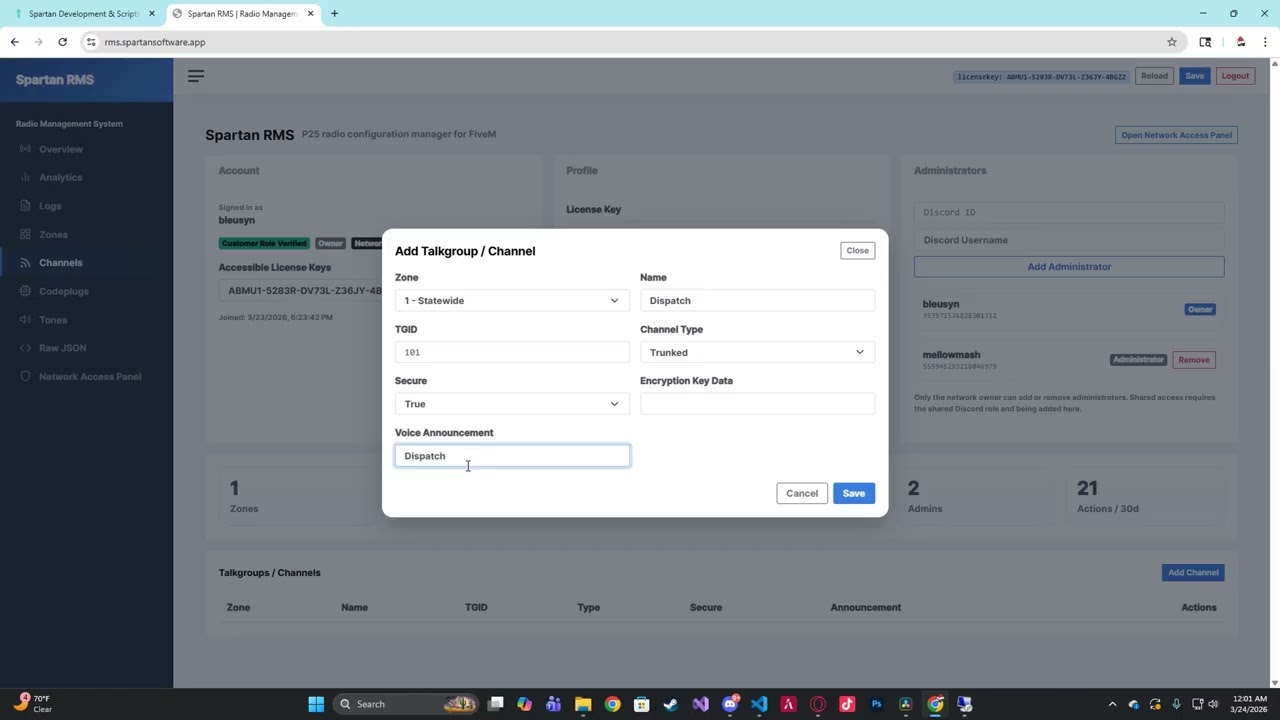Click the Network Access Panel shield icon
The height and width of the screenshot is (720, 1280).
click(x=26, y=376)
